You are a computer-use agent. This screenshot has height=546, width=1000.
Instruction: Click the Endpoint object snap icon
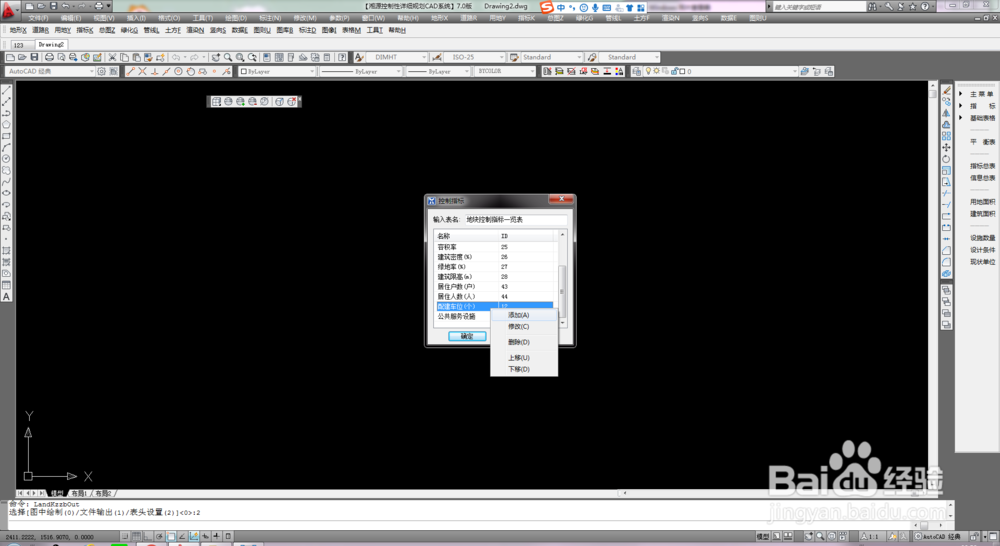[x=130, y=71]
